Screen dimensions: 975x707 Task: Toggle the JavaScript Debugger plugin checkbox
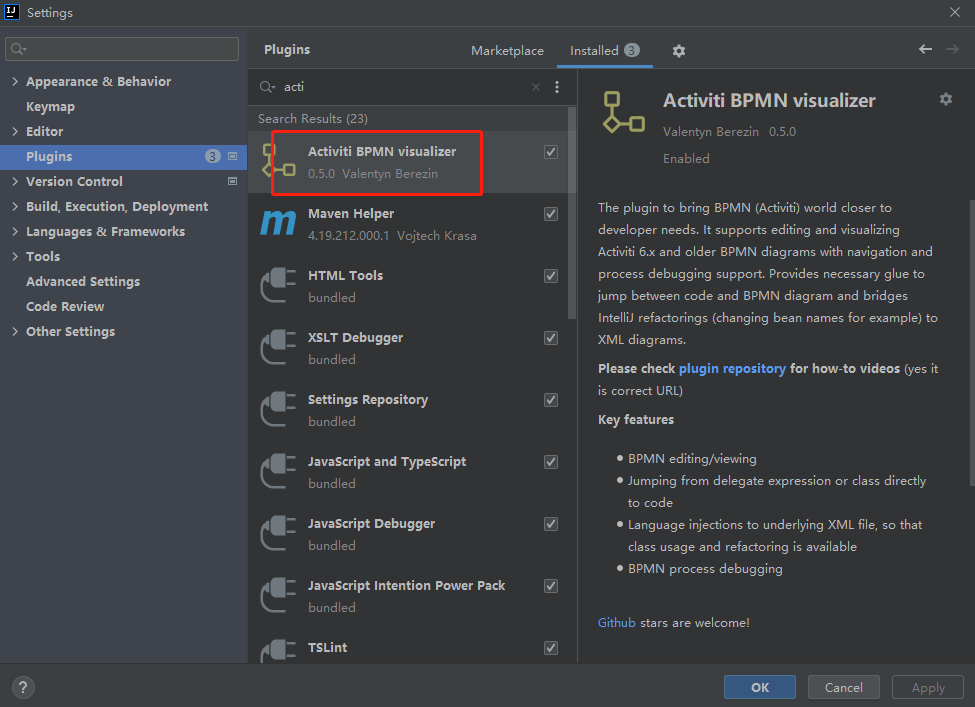[x=551, y=524]
